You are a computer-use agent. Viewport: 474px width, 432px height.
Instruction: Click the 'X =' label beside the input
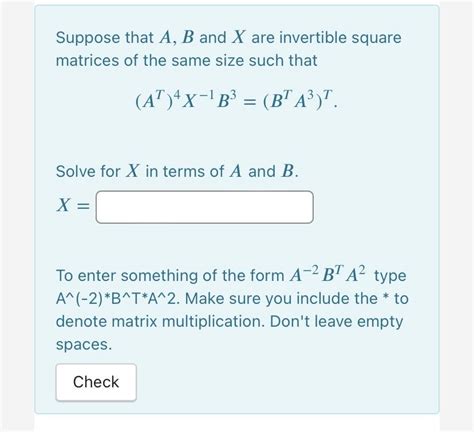[73, 205]
